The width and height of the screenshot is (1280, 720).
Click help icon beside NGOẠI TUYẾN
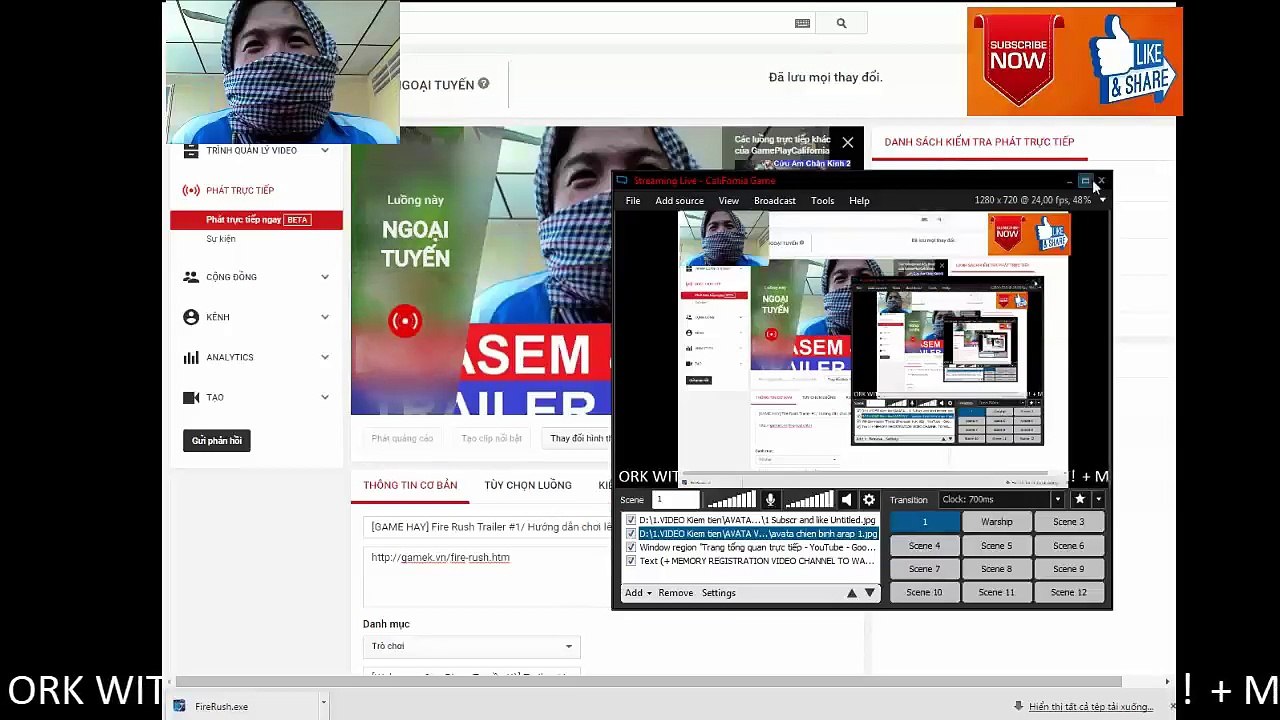pyautogui.click(x=484, y=84)
